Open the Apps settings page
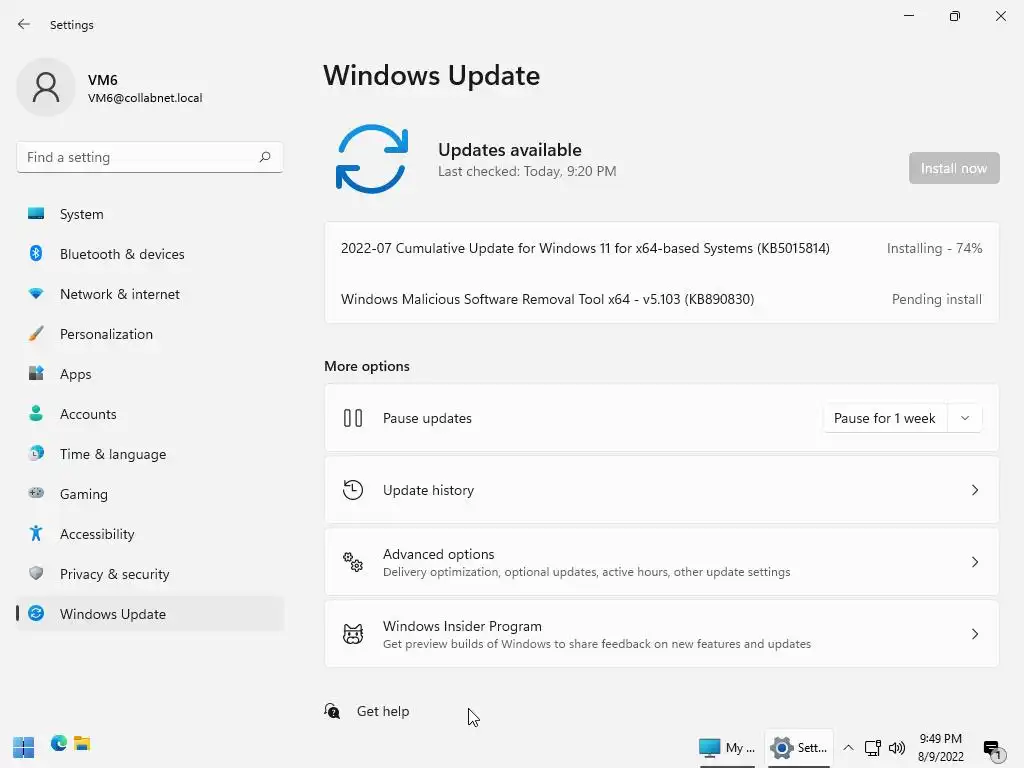Image resolution: width=1024 pixels, height=768 pixels. click(x=150, y=374)
